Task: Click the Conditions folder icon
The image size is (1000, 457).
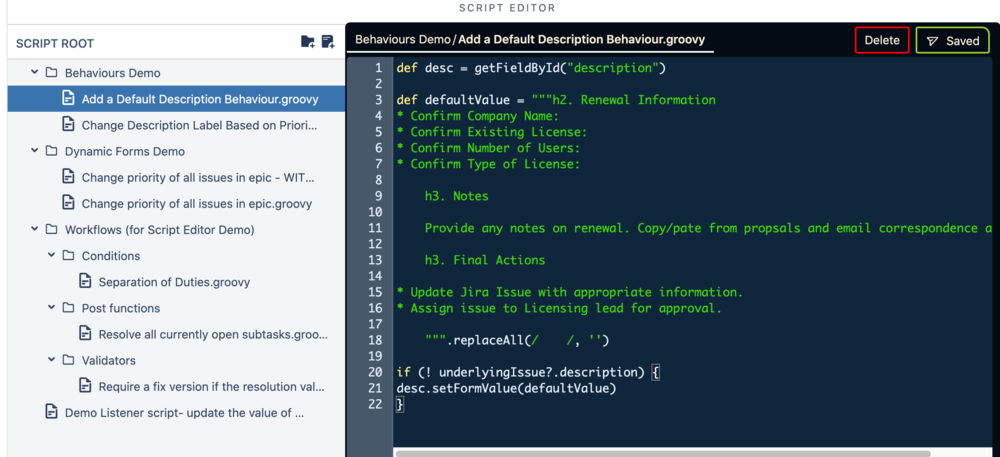Action: tap(68, 256)
